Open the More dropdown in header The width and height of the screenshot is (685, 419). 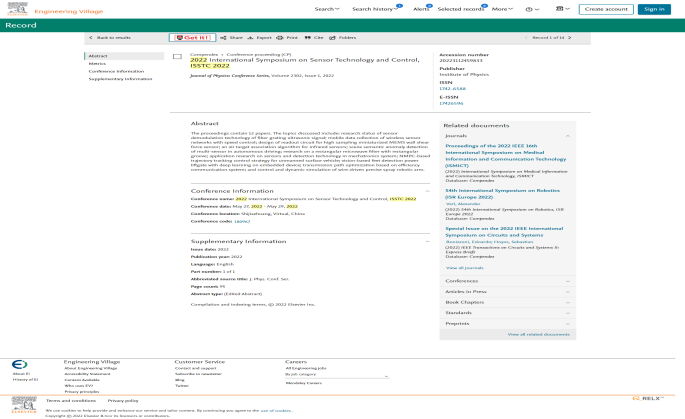[502, 9]
